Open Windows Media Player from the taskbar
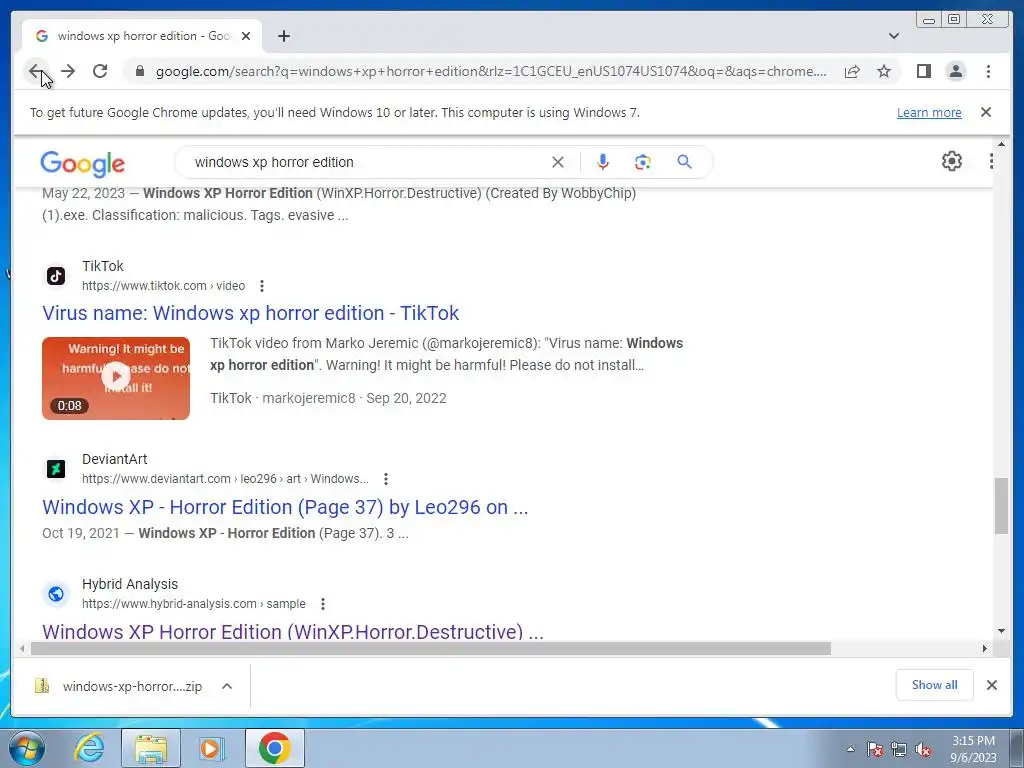Viewport: 1024px width, 768px height. [x=211, y=748]
